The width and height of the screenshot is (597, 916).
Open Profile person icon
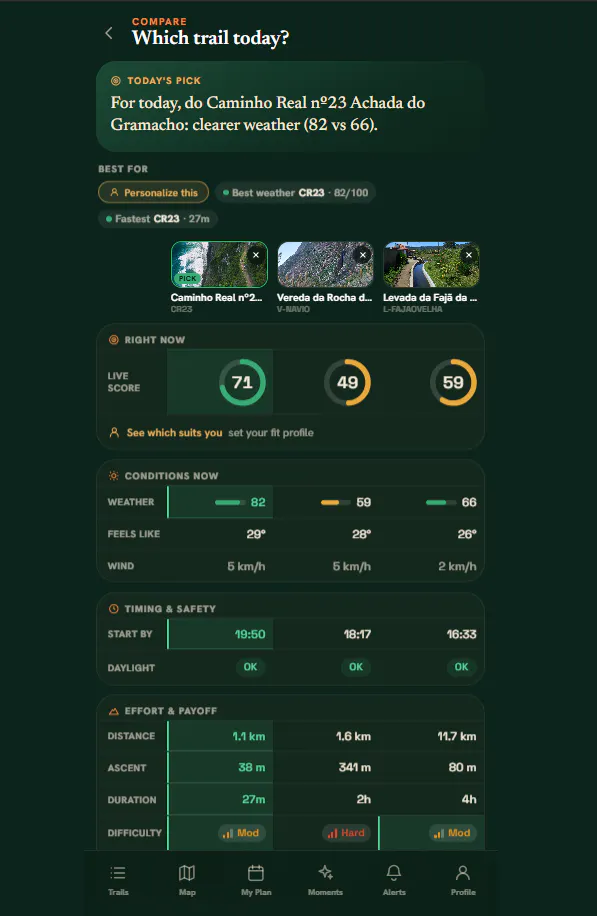463,873
